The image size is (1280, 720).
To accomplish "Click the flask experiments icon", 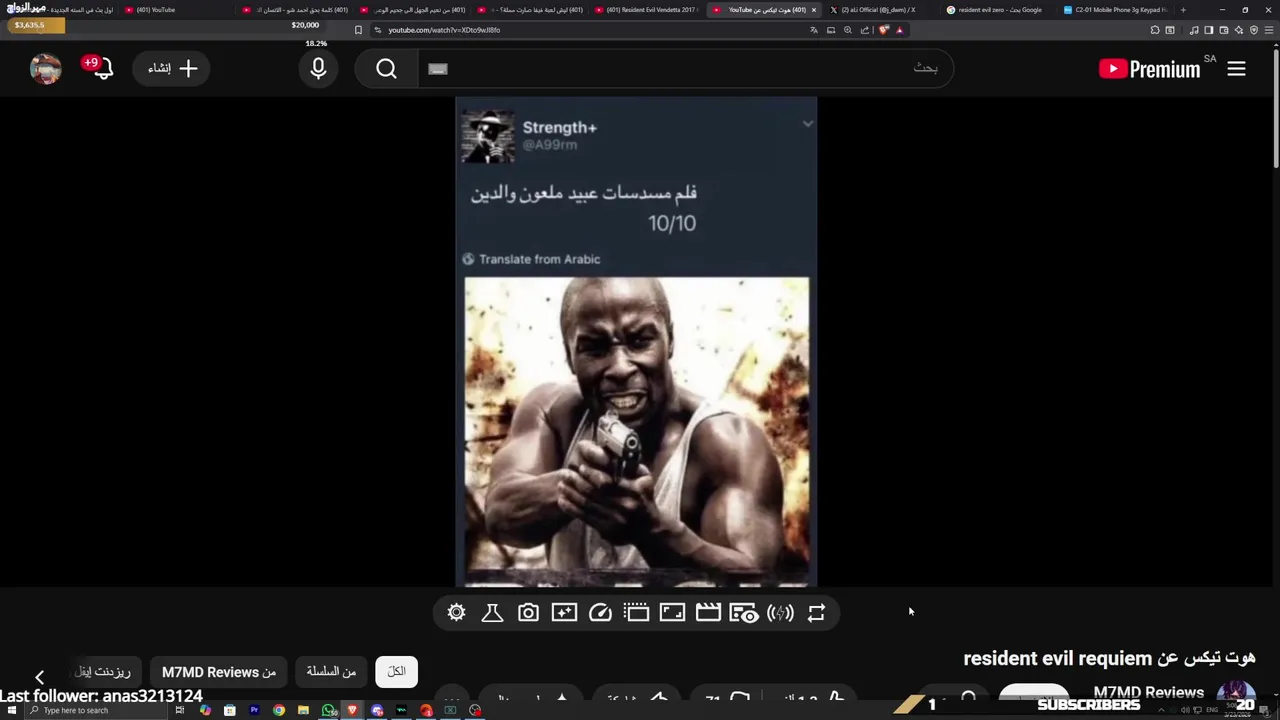I will point(492,613).
